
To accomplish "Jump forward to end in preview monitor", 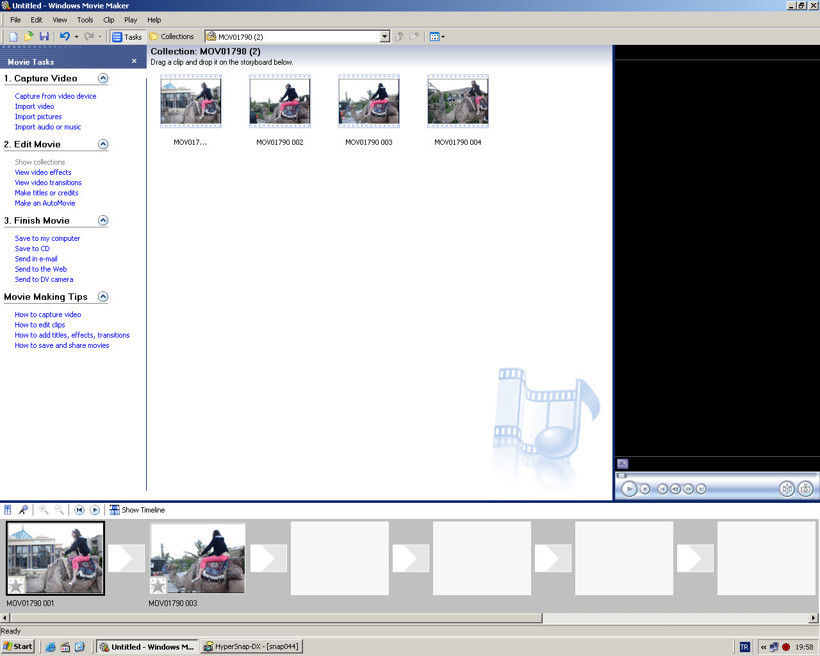I will (x=701, y=489).
